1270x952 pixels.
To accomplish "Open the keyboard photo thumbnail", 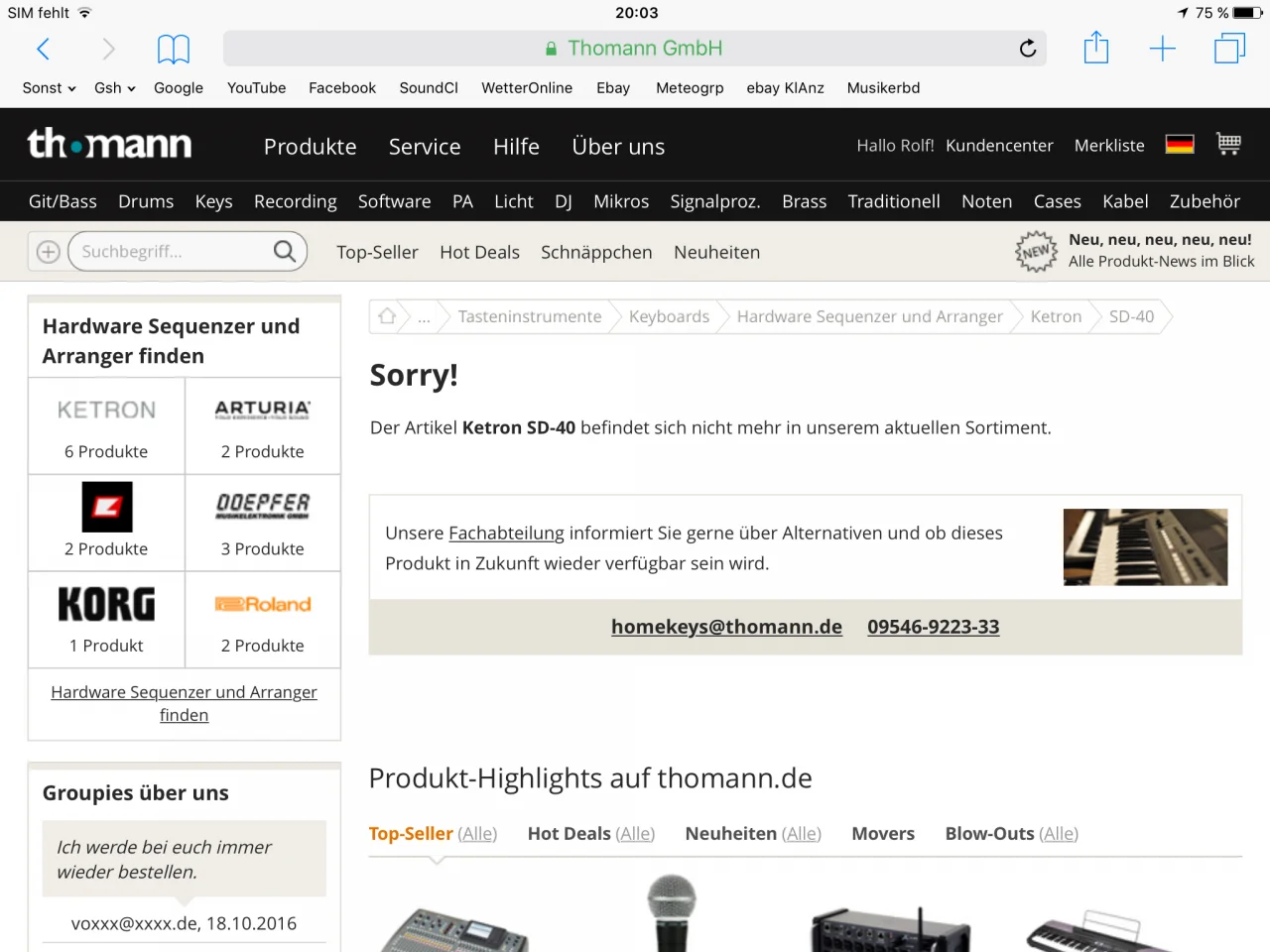I will 1145,547.
